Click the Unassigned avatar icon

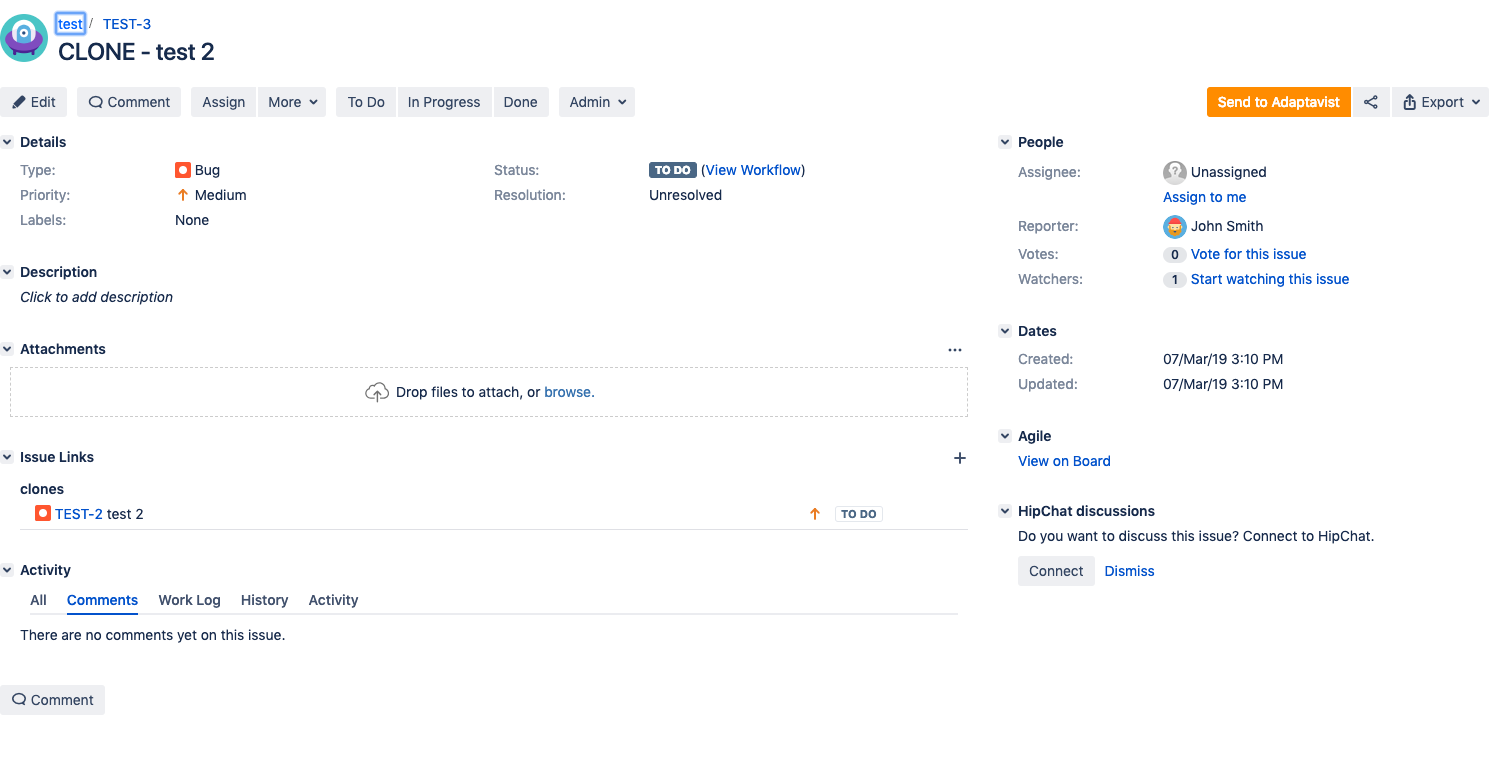click(1175, 172)
